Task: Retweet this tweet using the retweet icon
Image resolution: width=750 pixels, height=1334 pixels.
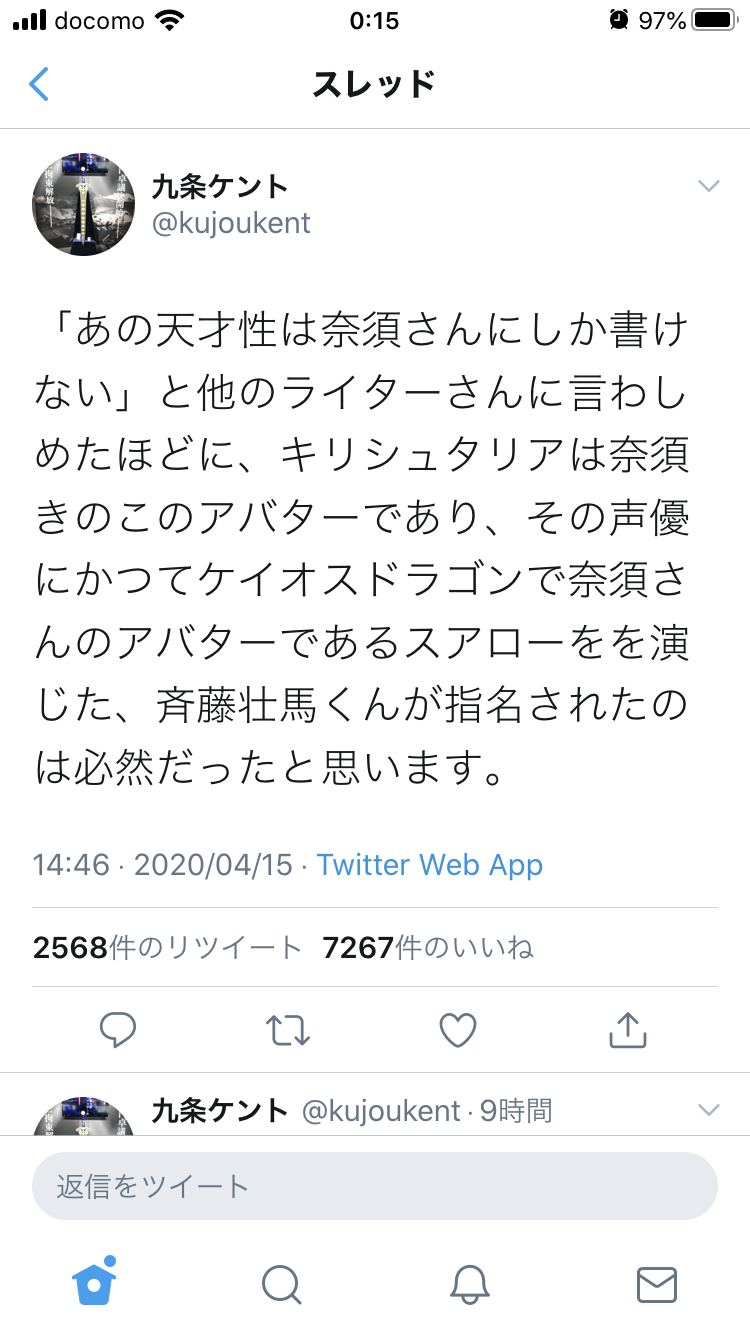Action: point(288,1029)
